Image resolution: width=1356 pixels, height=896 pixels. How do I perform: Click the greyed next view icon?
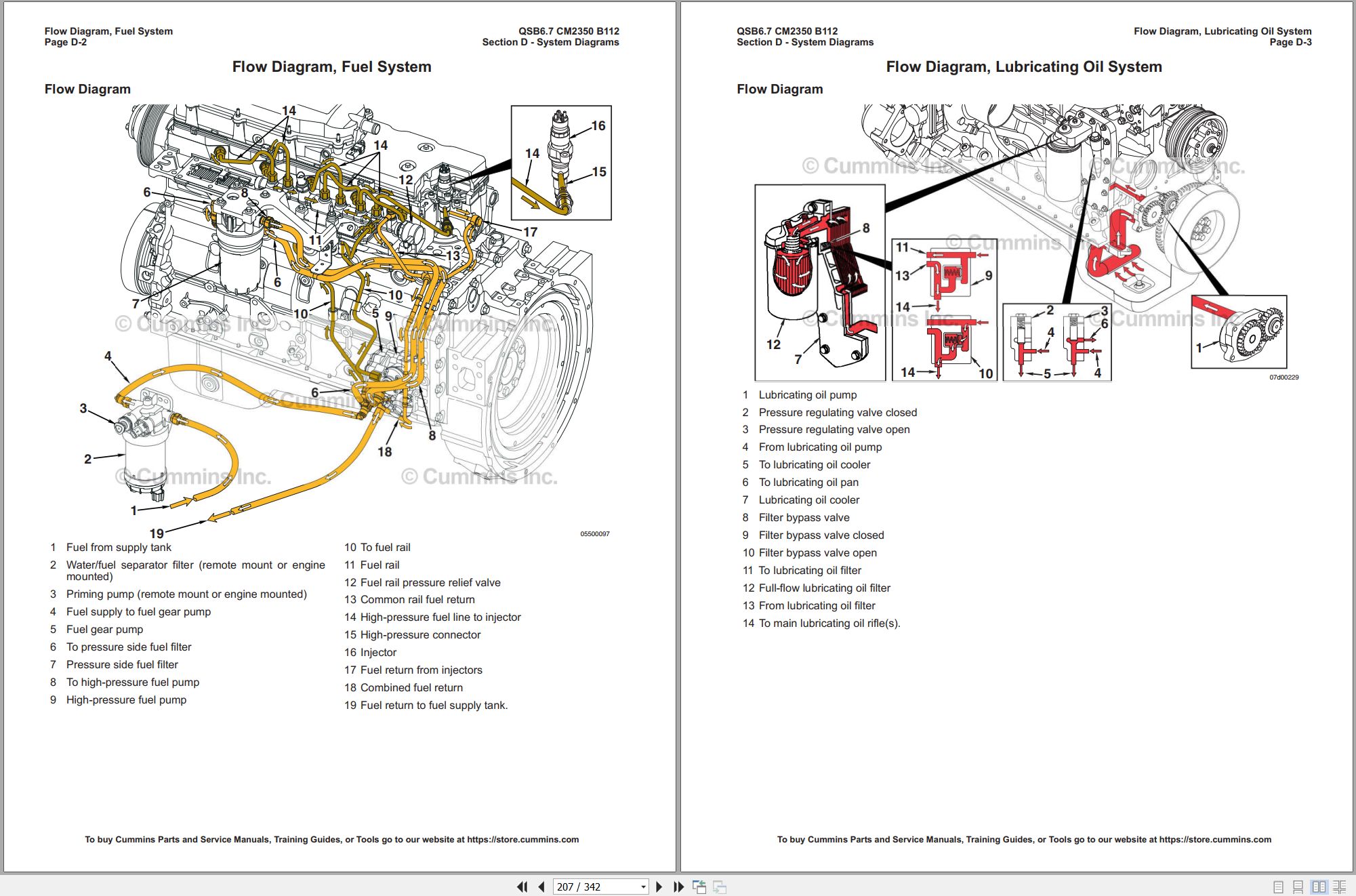click(720, 887)
